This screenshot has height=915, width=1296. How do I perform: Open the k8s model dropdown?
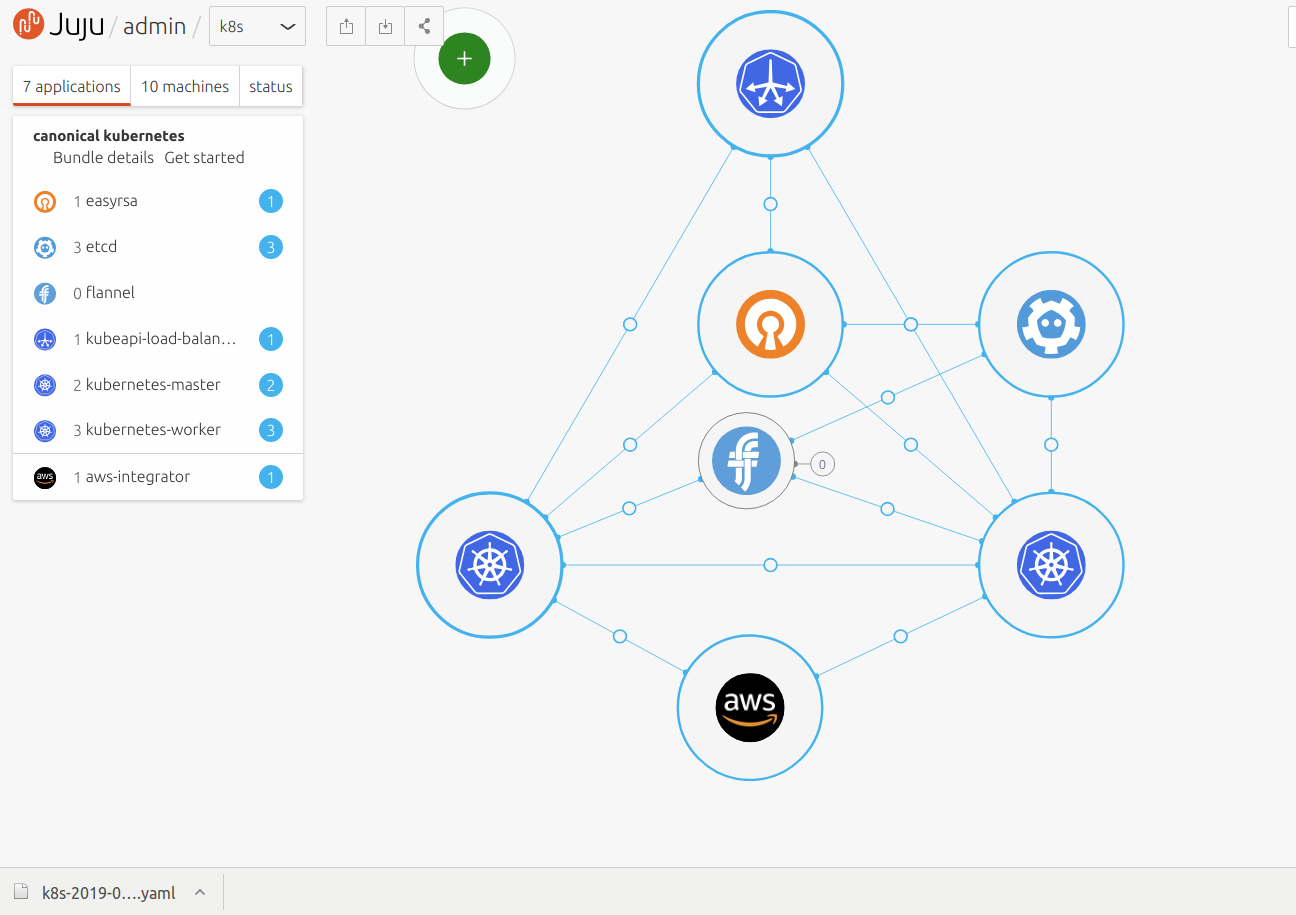point(257,27)
